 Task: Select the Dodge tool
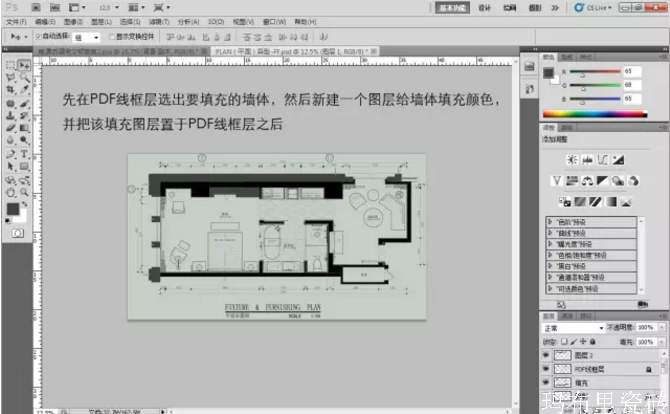coord(24,140)
